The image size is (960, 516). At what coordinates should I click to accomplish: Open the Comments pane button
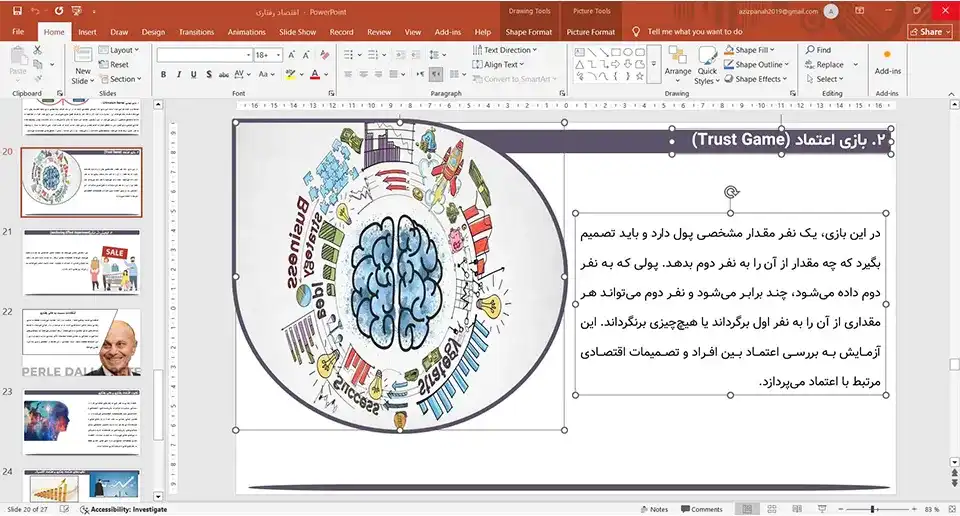[702, 509]
